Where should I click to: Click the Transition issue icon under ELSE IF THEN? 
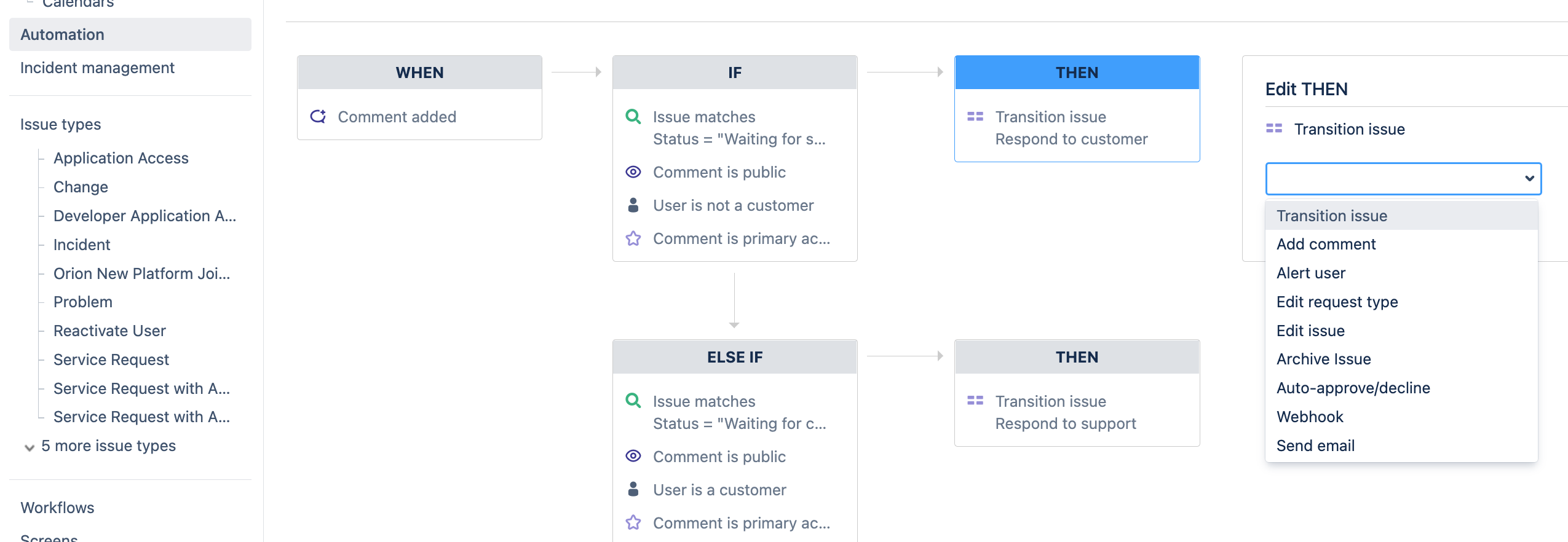(976, 400)
